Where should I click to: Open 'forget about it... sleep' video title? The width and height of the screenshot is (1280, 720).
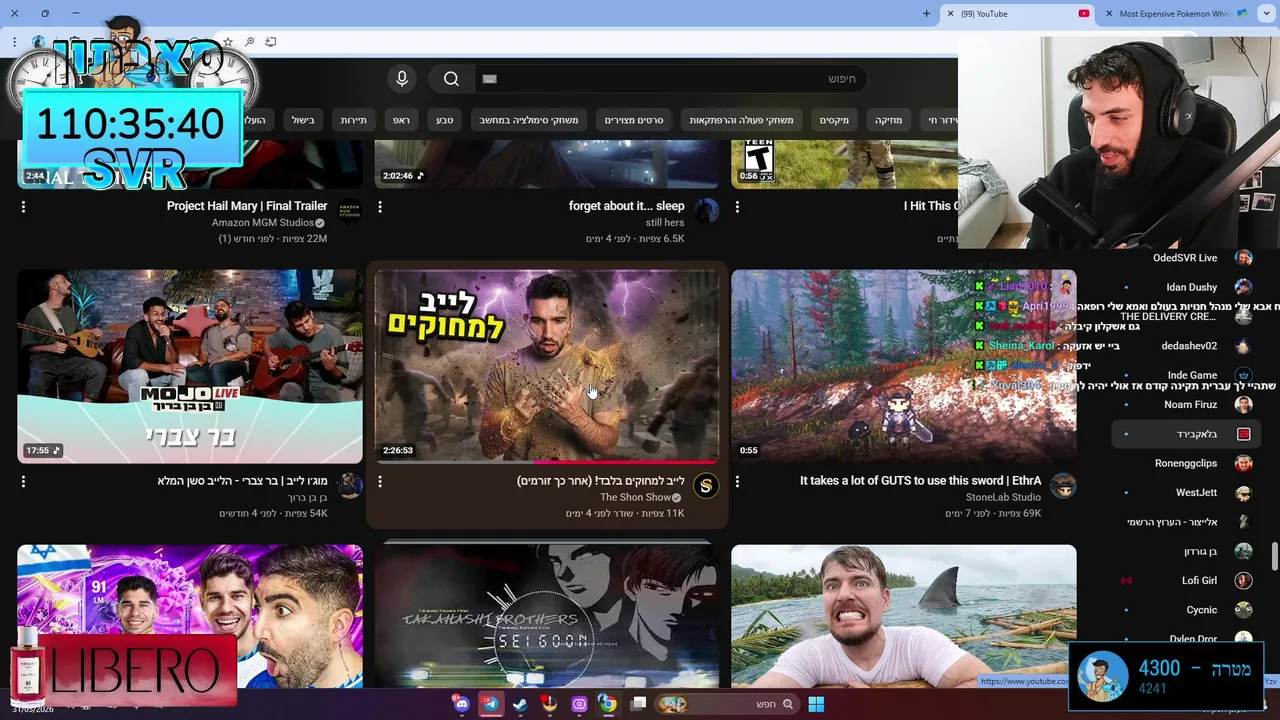coord(627,206)
